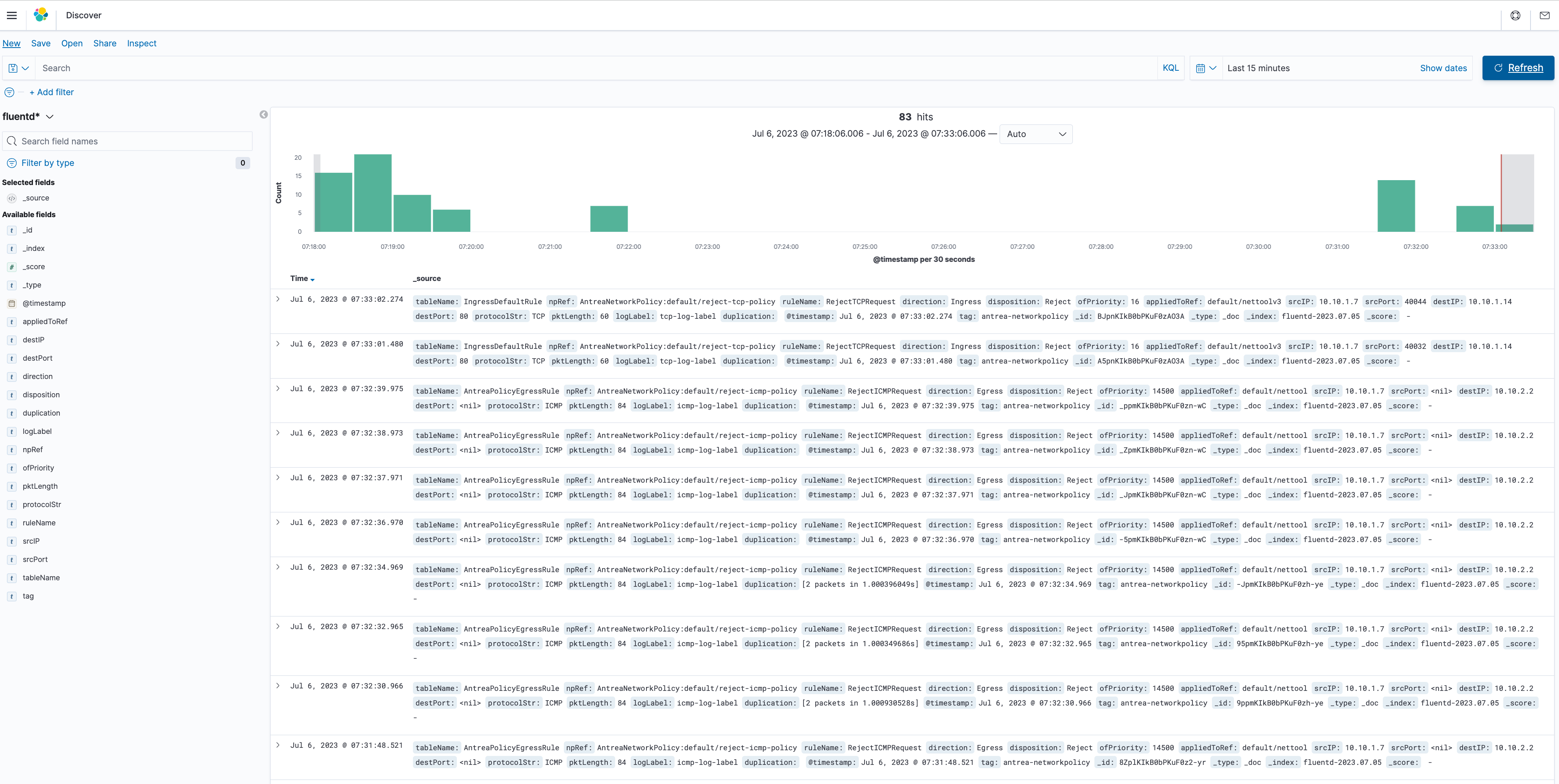Switch the KQL query language toggle

click(x=1170, y=68)
